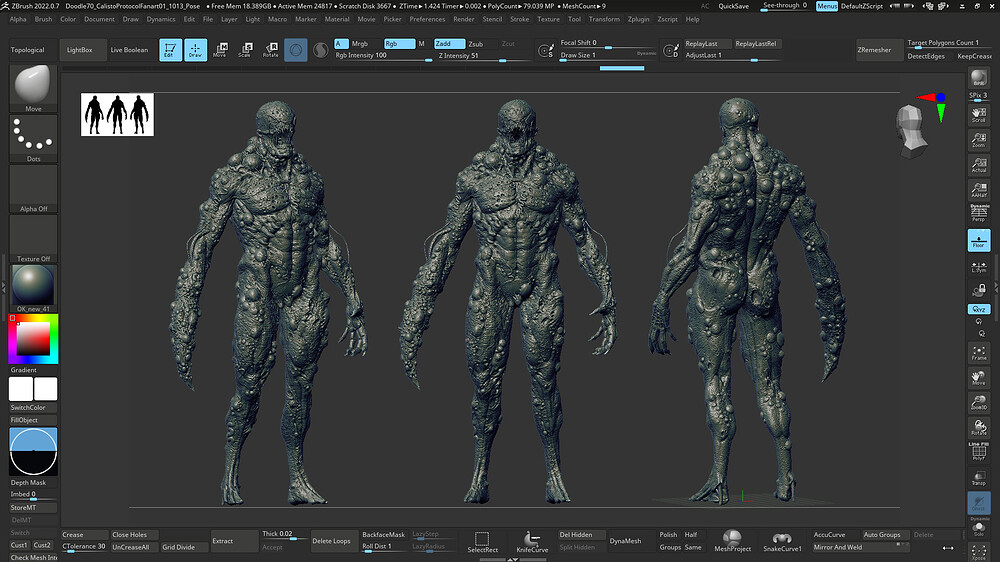This screenshot has width=1000, height=562.
Task: Toggle BackfaceMask option
Action: point(383,535)
